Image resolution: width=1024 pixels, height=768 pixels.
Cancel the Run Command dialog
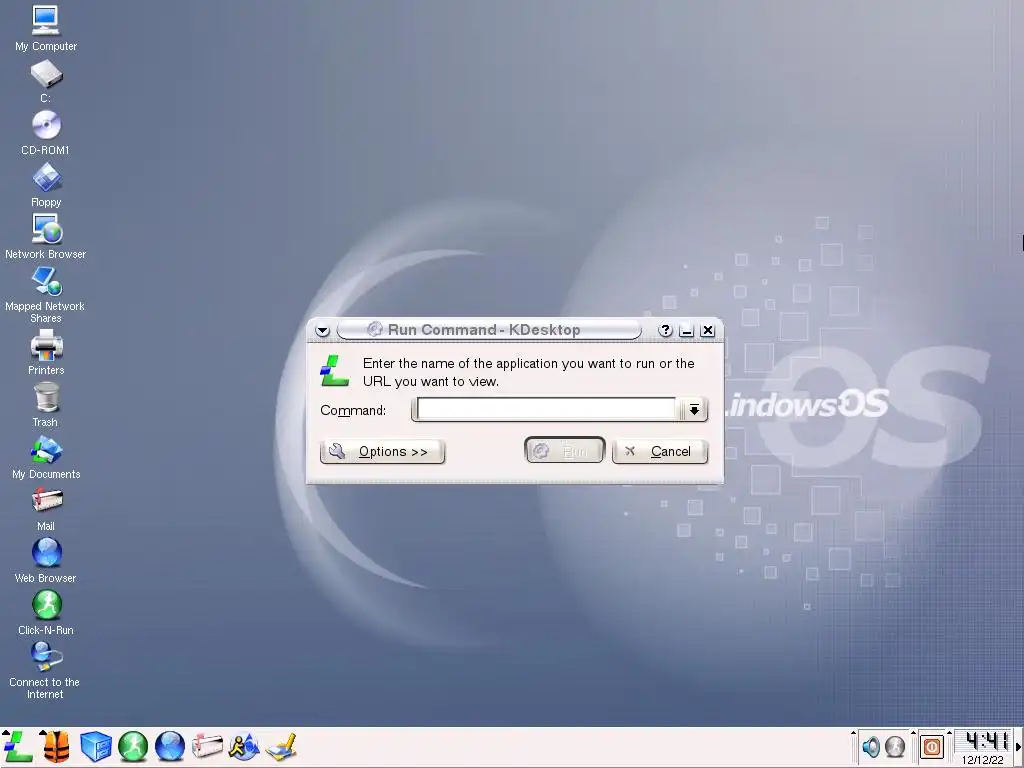(x=660, y=451)
